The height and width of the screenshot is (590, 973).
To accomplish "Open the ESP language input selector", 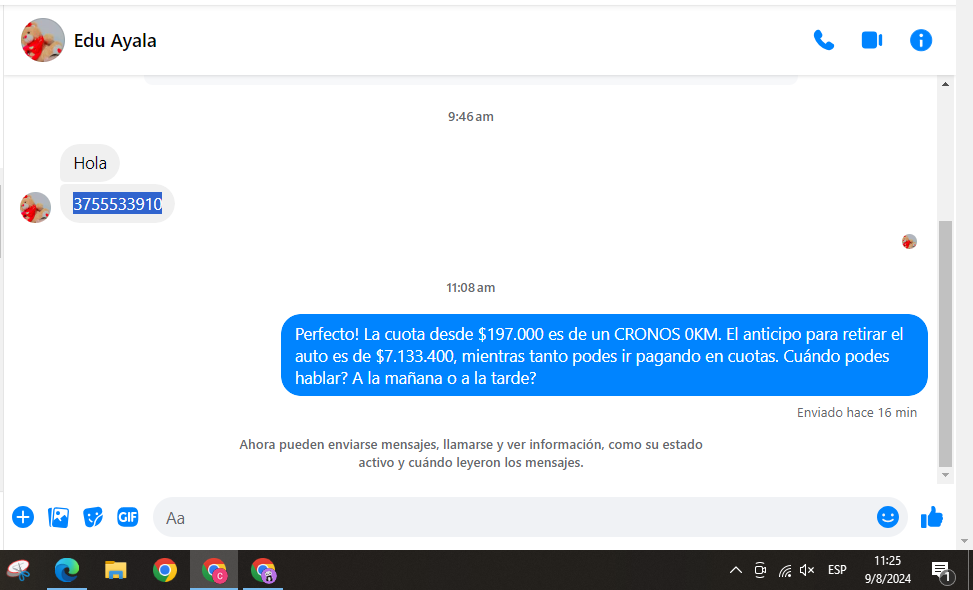I will [837, 570].
